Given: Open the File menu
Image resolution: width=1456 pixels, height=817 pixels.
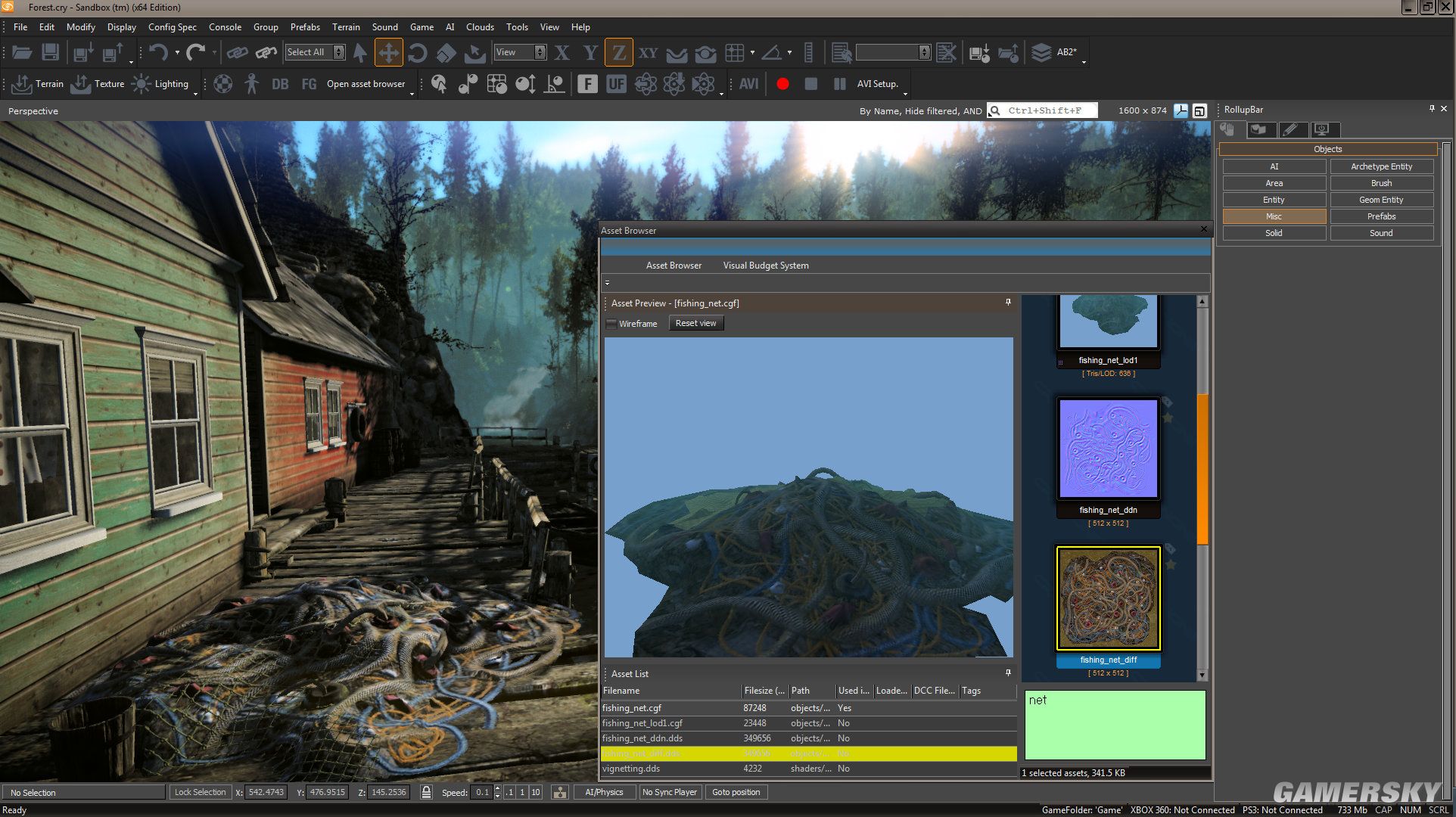Looking at the screenshot, I should [20, 26].
